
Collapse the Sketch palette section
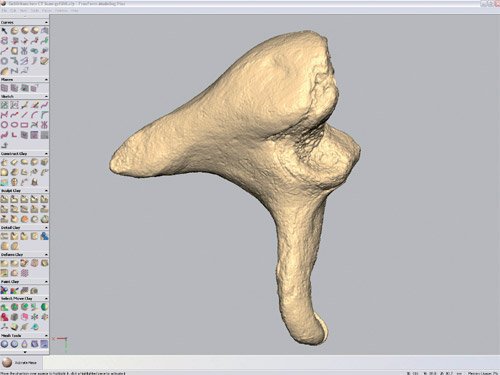tap(46, 96)
